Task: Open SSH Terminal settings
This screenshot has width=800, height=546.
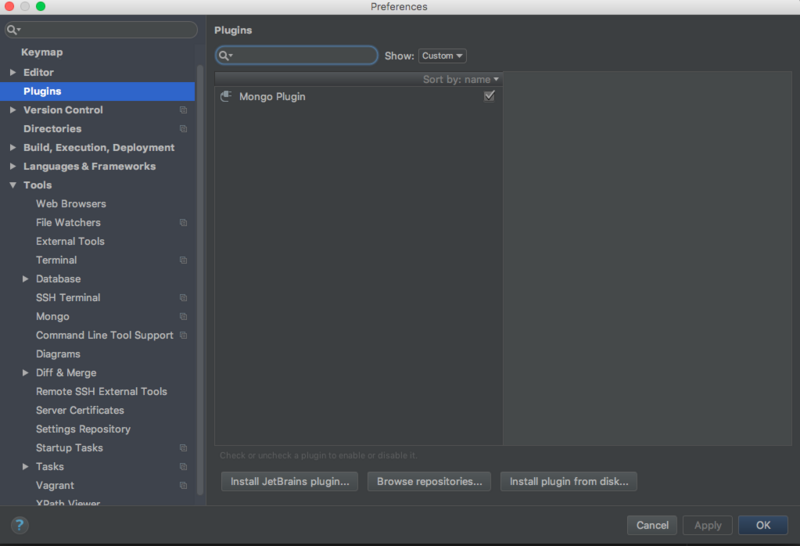Action: click(x=68, y=297)
